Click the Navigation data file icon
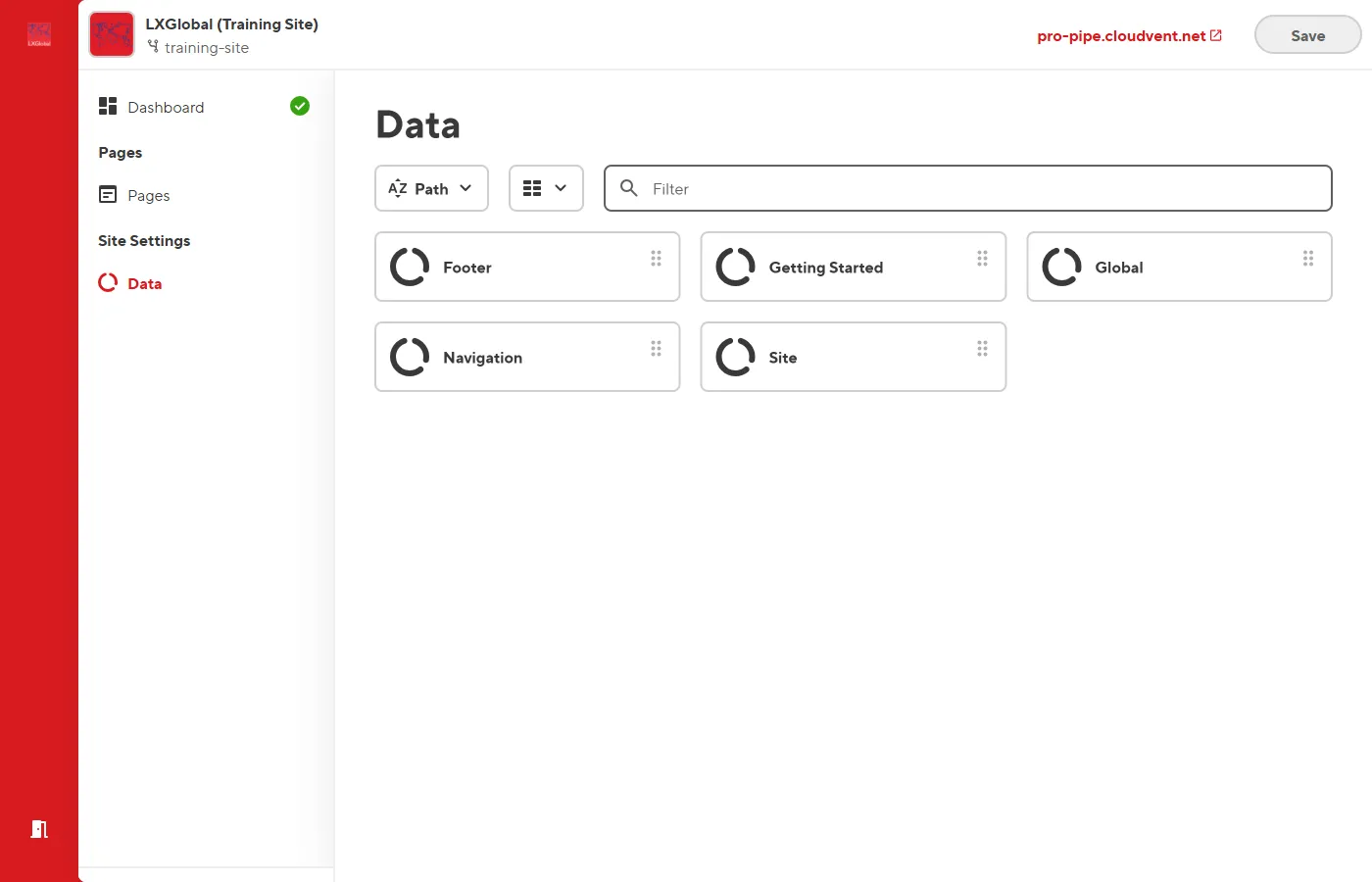This screenshot has height=882, width=1372. click(x=409, y=356)
